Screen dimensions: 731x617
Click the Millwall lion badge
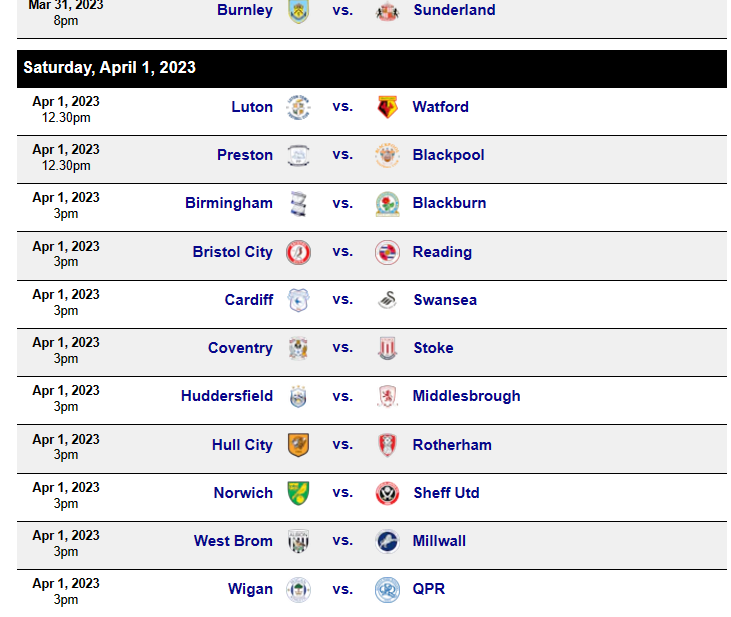[x=387, y=541]
